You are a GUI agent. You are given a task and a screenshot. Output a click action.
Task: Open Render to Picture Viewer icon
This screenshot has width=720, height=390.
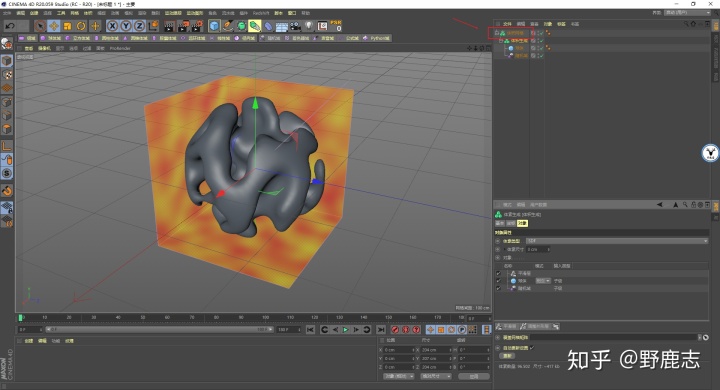[x=183, y=26]
